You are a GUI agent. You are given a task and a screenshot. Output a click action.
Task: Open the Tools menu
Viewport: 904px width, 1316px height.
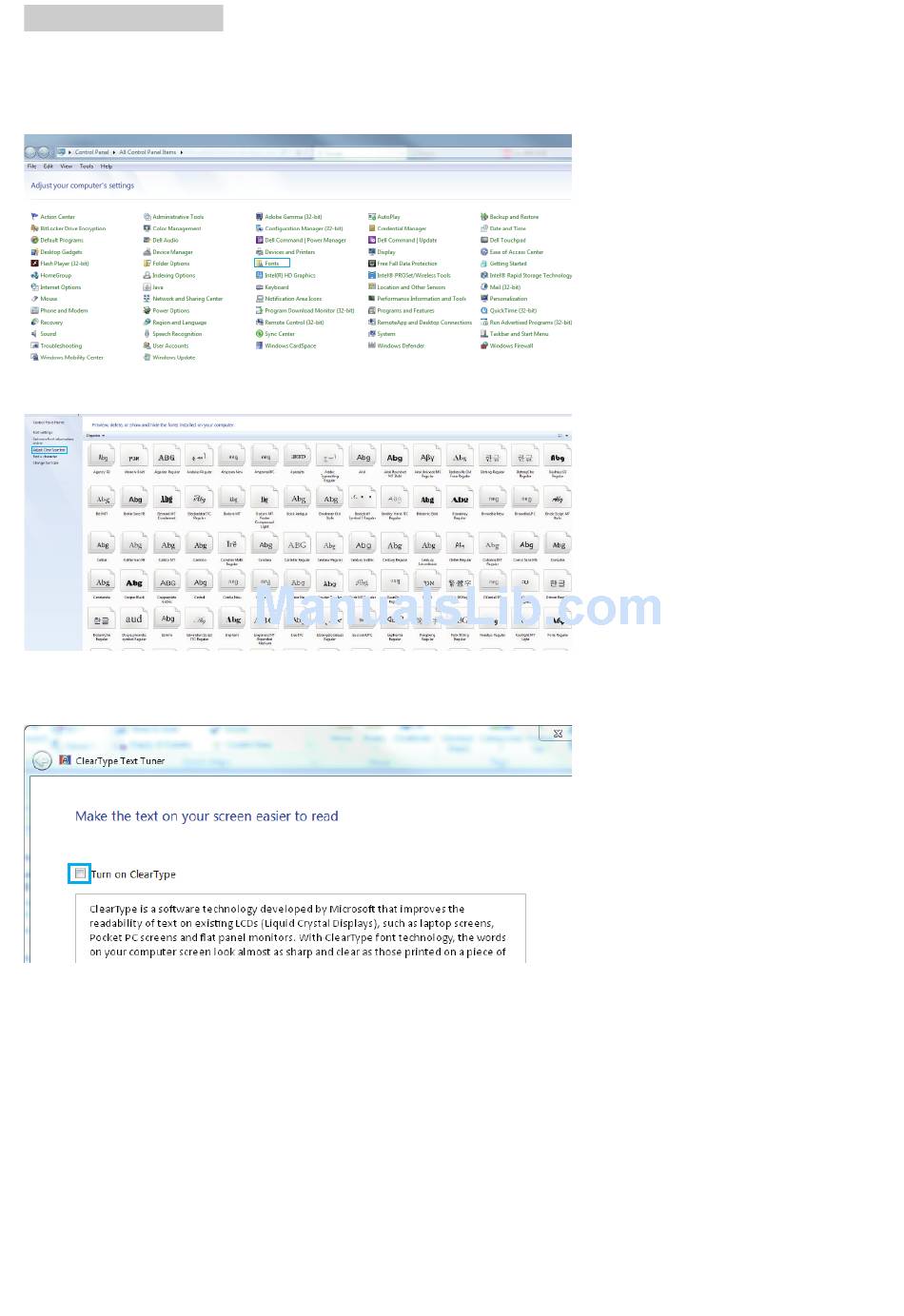[87, 167]
